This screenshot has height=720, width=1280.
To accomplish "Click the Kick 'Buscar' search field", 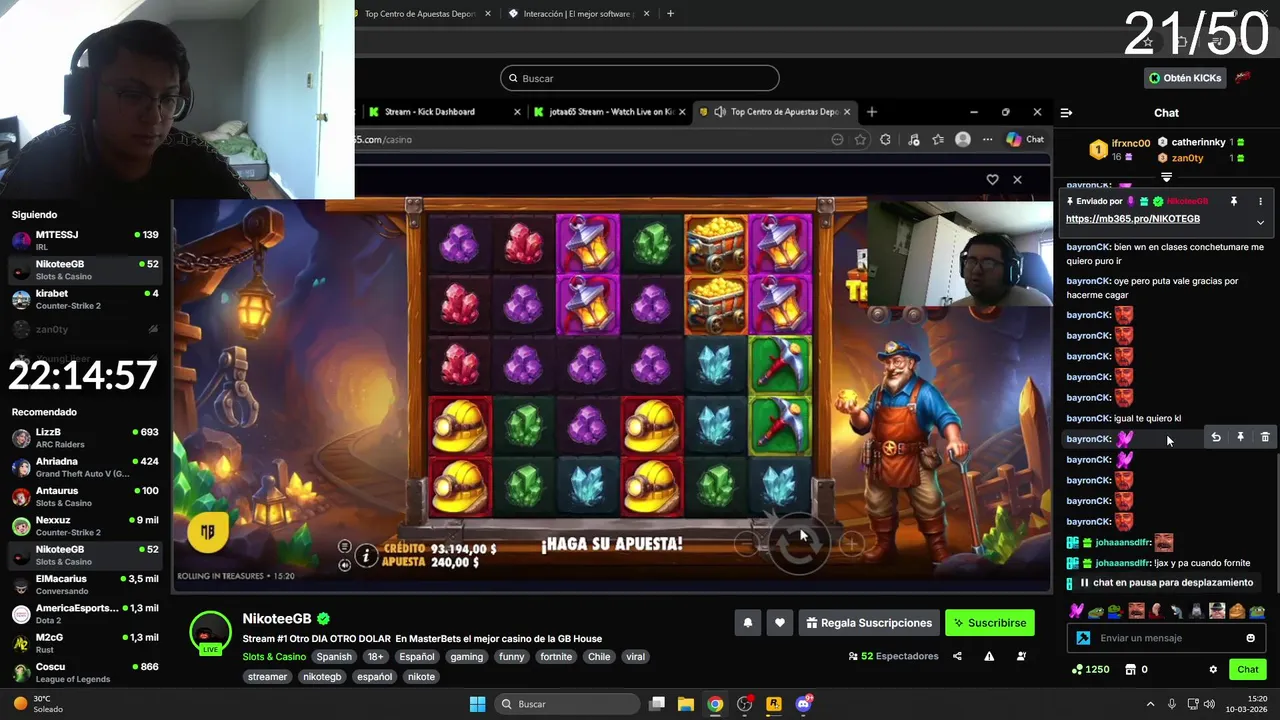I will [640, 78].
